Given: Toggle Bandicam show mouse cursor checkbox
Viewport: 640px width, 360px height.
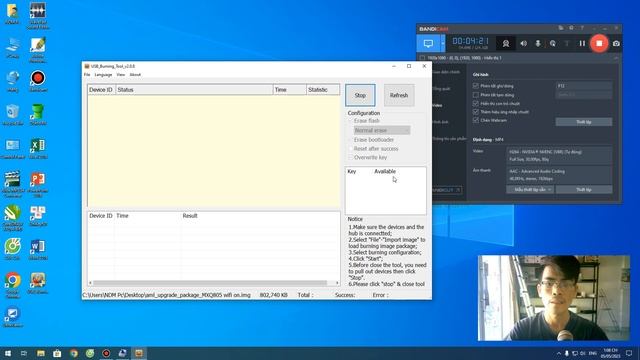Looking at the screenshot, I should click(476, 103).
